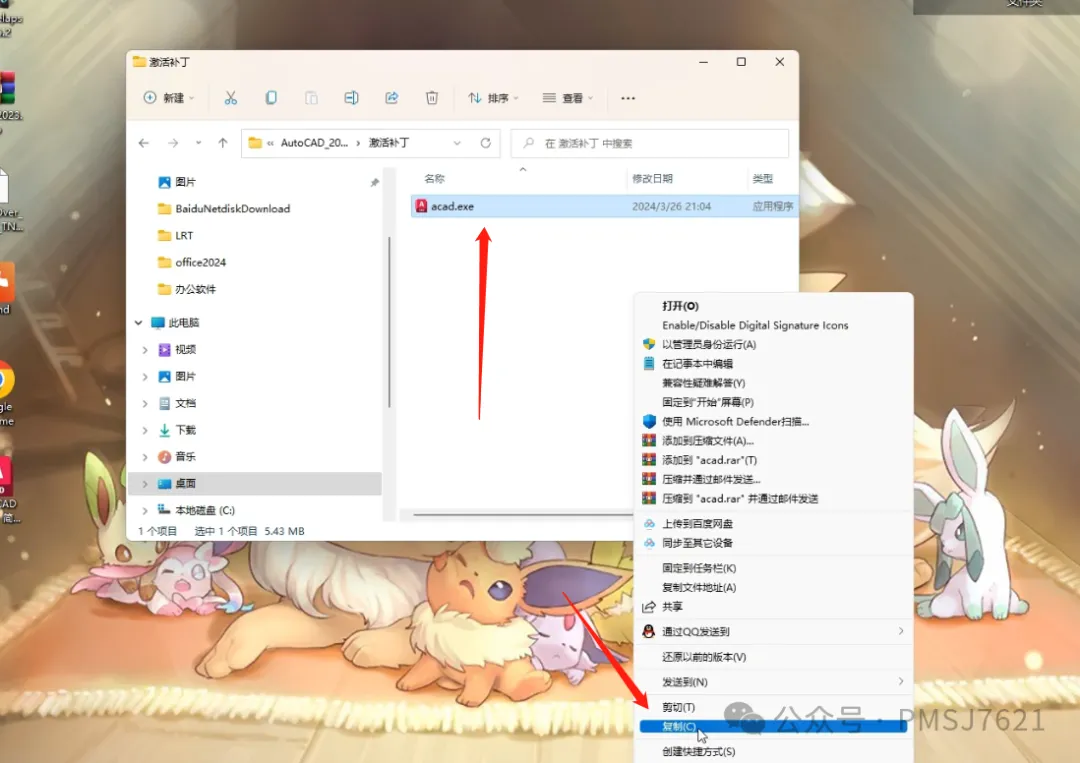Click the Delete trash icon in toolbar

[432, 98]
